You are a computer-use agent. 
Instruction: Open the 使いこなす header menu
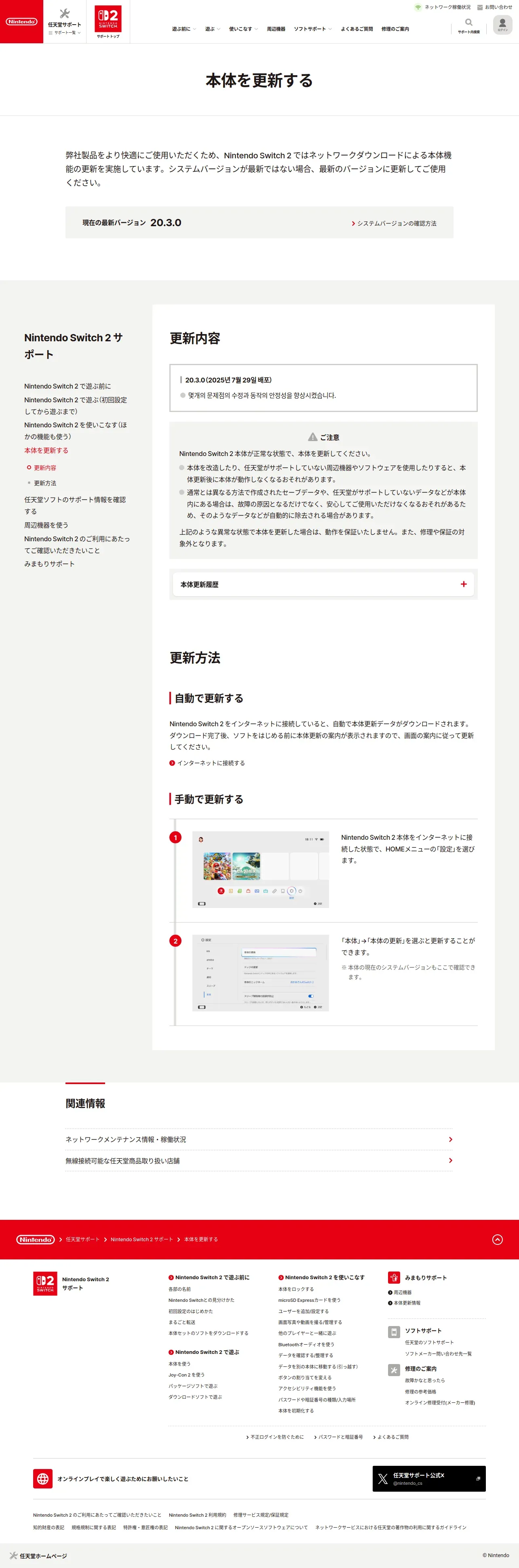pyautogui.click(x=243, y=29)
